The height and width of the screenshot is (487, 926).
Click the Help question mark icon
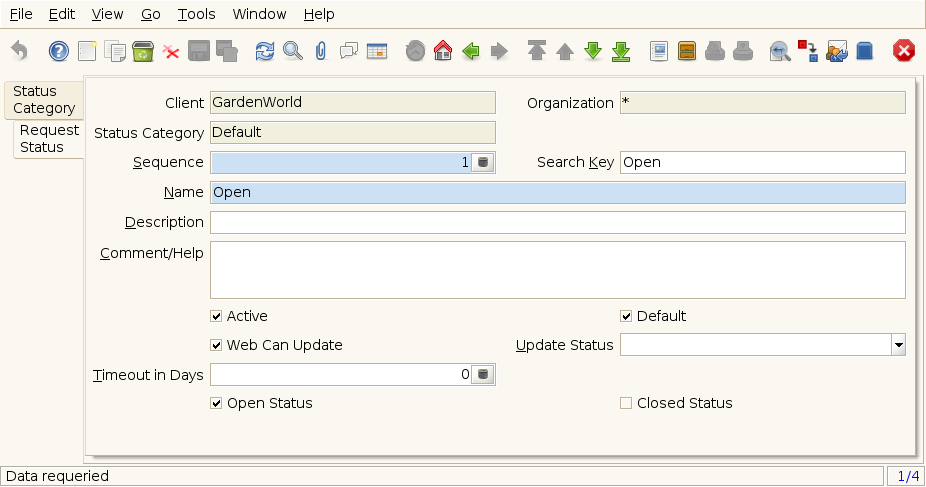(x=58, y=51)
